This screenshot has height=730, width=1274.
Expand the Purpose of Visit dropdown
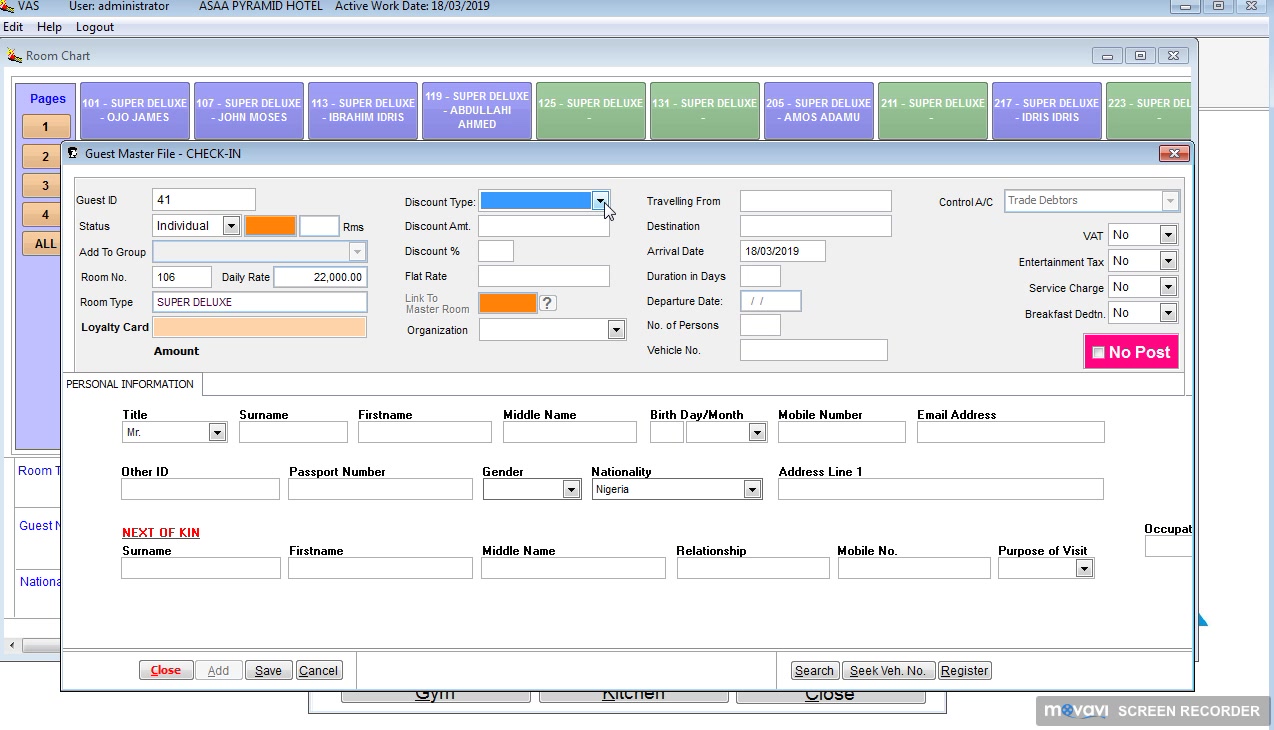point(1084,569)
